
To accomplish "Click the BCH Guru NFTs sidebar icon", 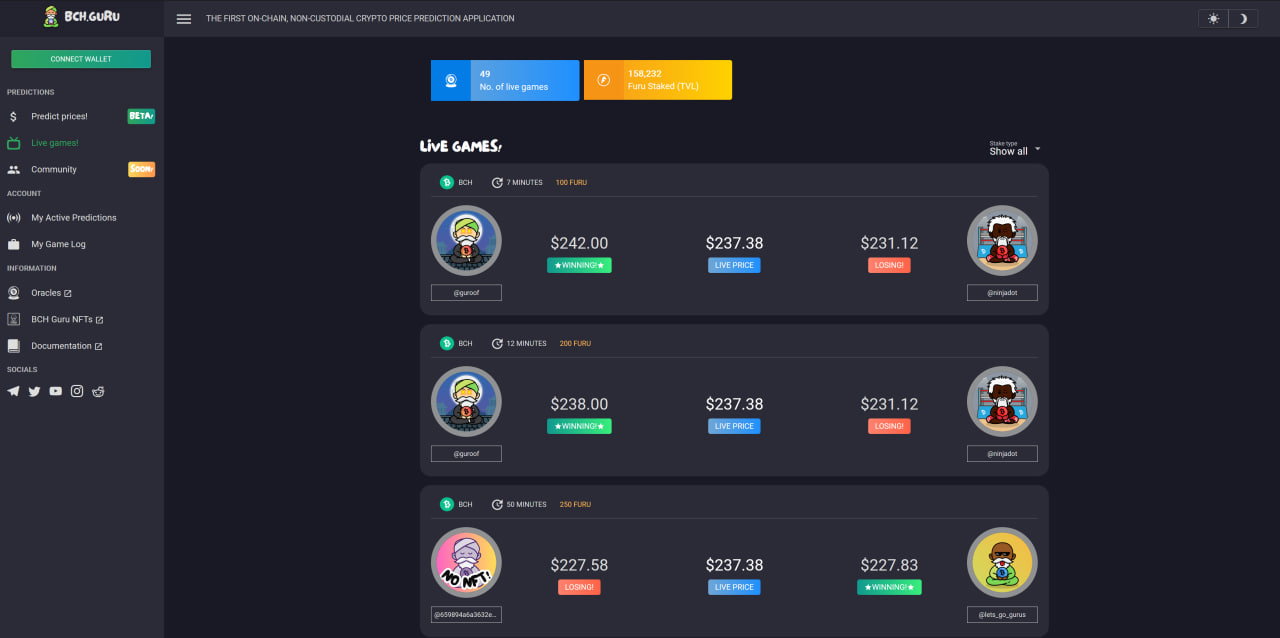I will (13, 319).
